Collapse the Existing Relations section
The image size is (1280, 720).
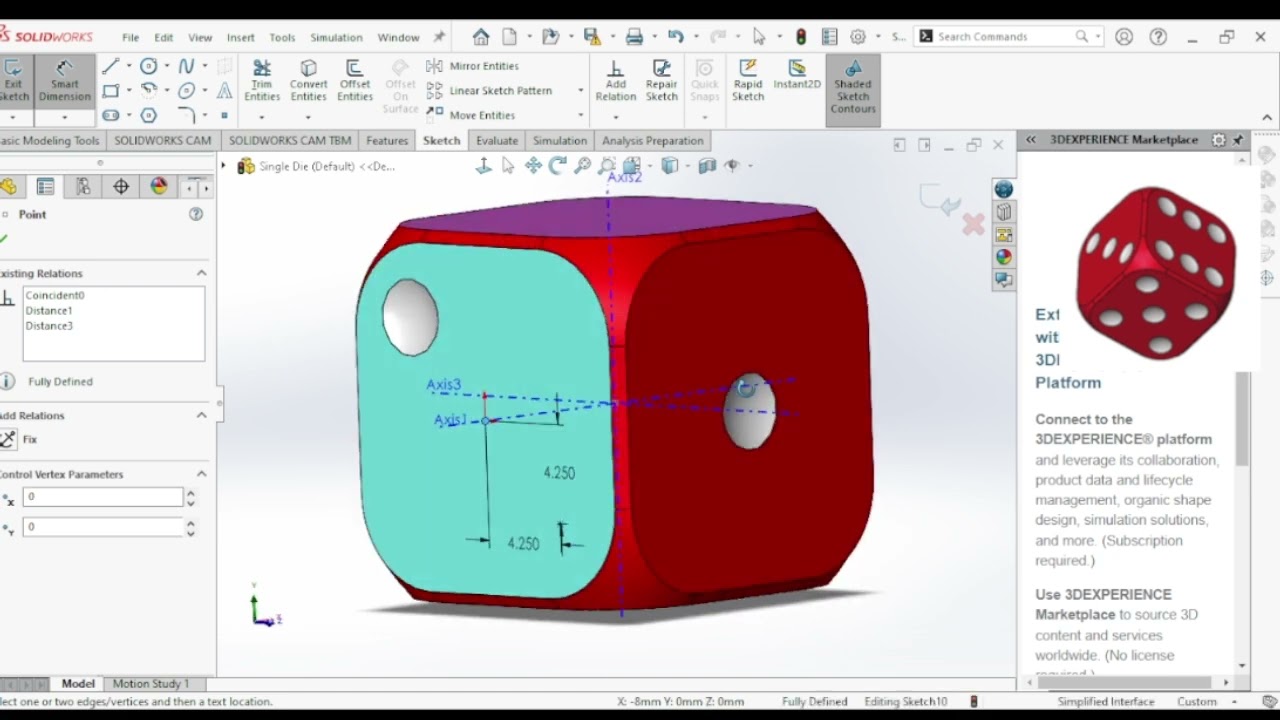[201, 273]
